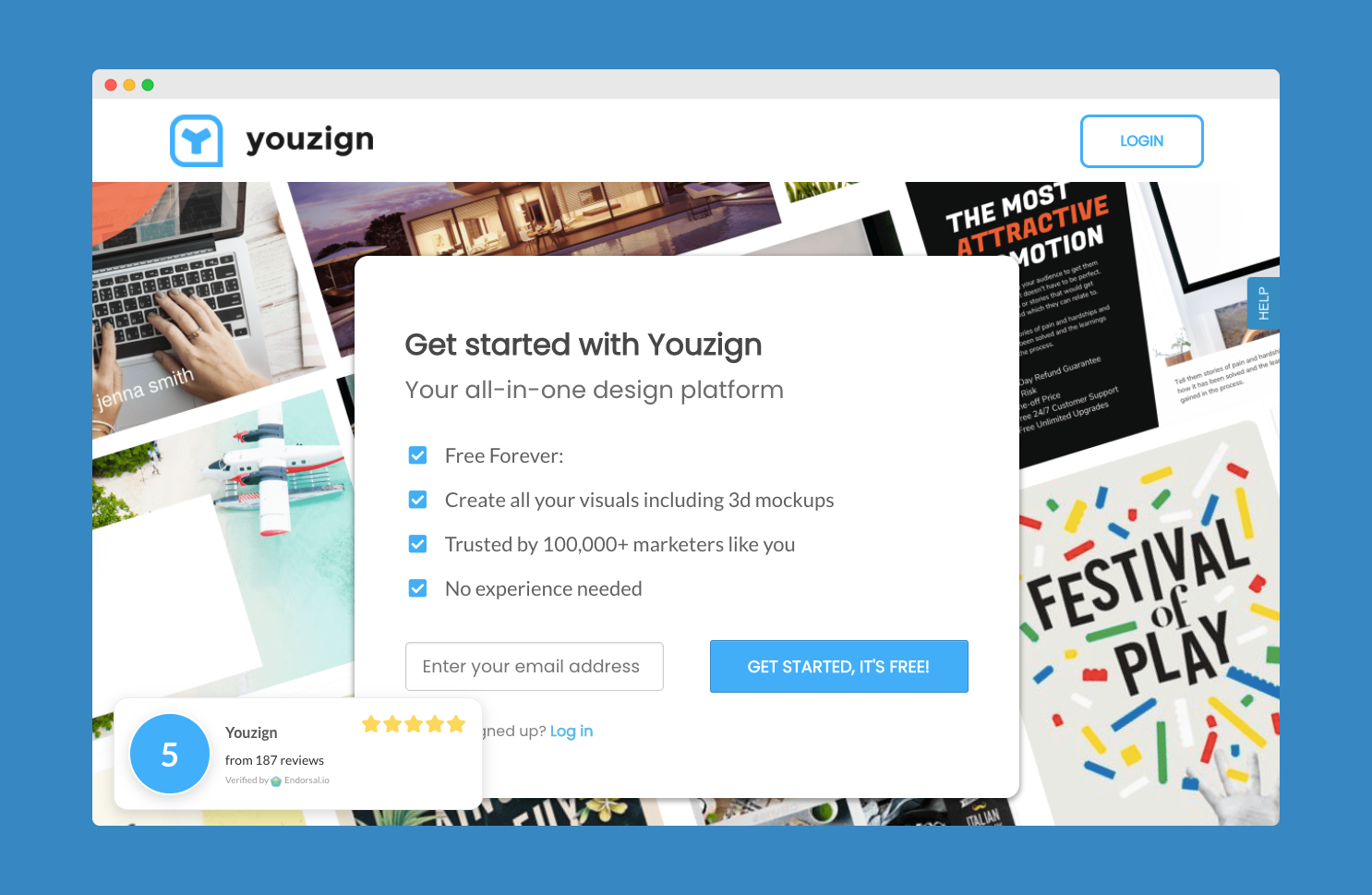Open the HELP side tab
Image resolution: width=1372 pixels, height=895 pixels.
click(x=1263, y=303)
